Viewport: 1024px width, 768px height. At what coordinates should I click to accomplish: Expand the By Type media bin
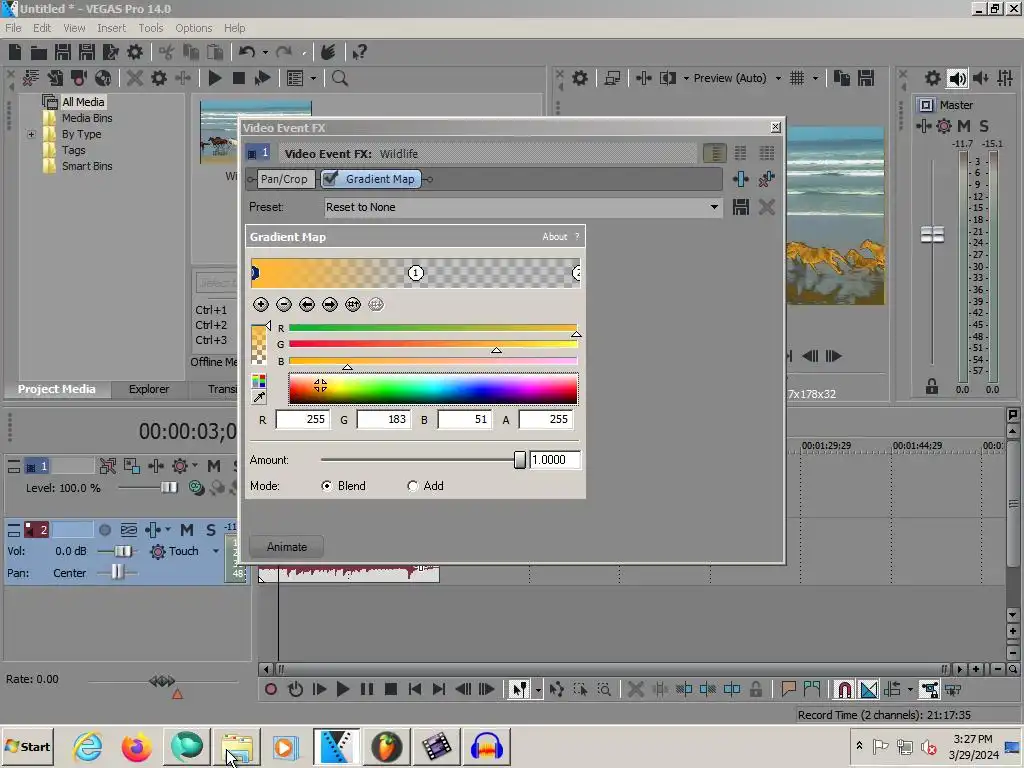click(31, 135)
